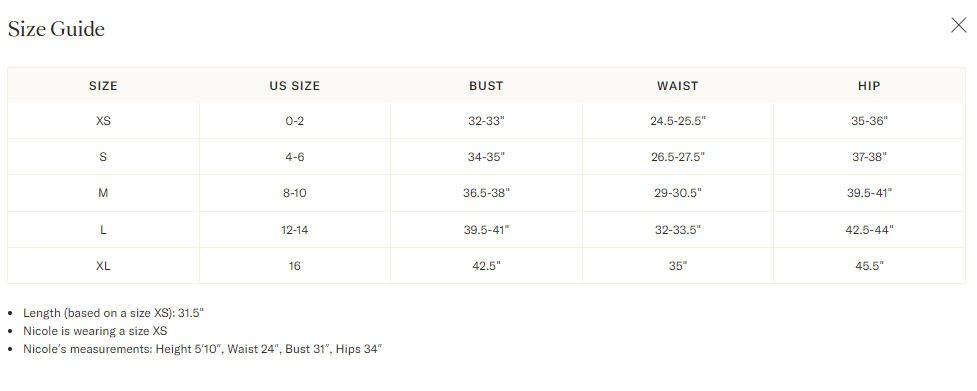Select the XS size row label
Screen dimensions: 977x391
click(103, 121)
